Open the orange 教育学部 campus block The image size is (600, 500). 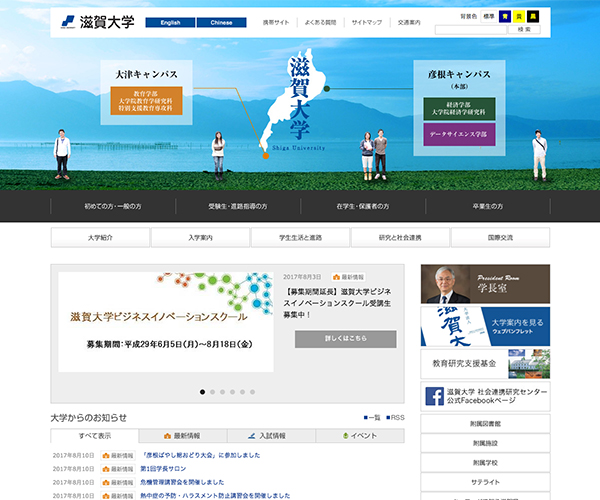(146, 101)
